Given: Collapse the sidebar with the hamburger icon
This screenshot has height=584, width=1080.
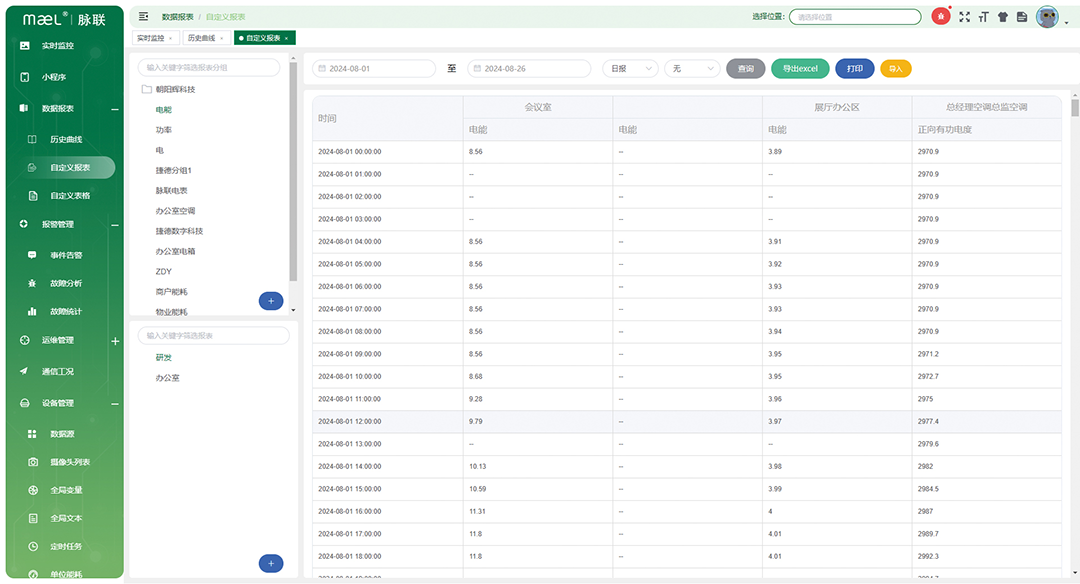Looking at the screenshot, I should coord(144,17).
